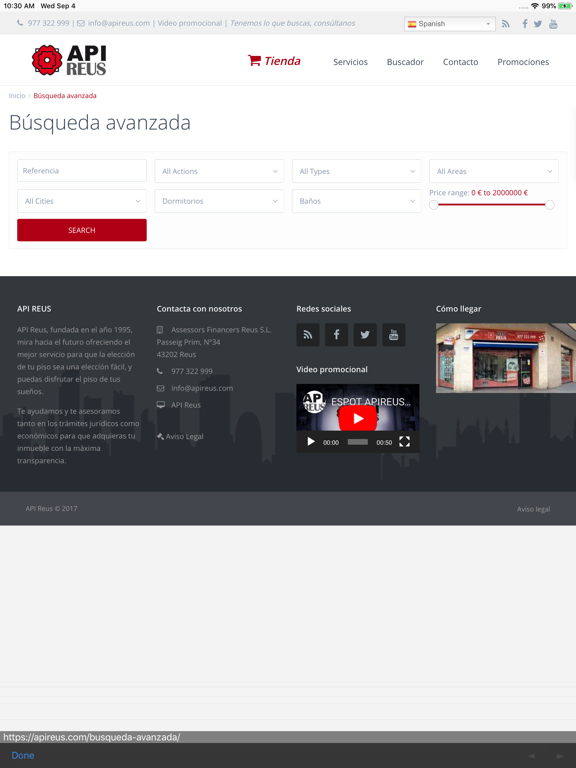Click the maximum price slider handle

550,205
